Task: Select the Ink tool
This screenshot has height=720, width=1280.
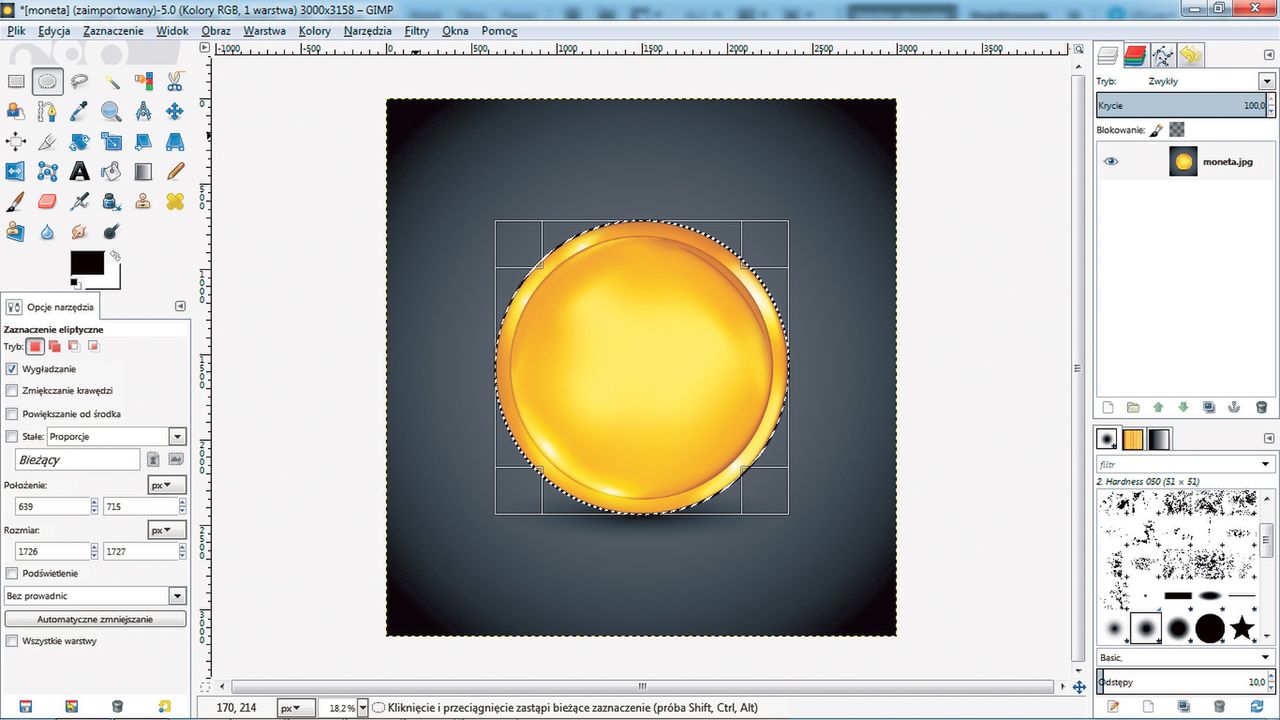Action: click(111, 201)
